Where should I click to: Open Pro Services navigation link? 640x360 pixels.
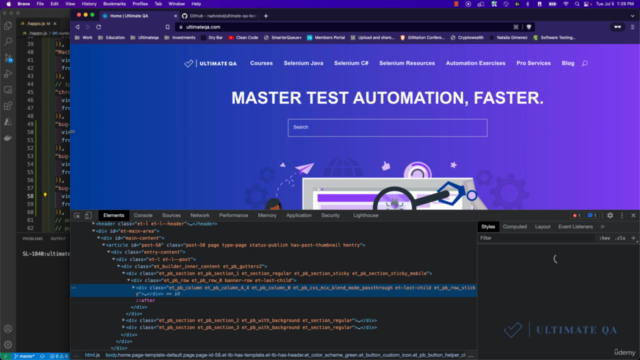pyautogui.click(x=533, y=63)
